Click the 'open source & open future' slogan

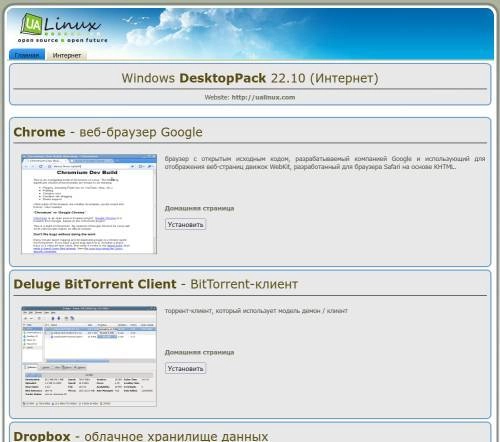point(63,40)
